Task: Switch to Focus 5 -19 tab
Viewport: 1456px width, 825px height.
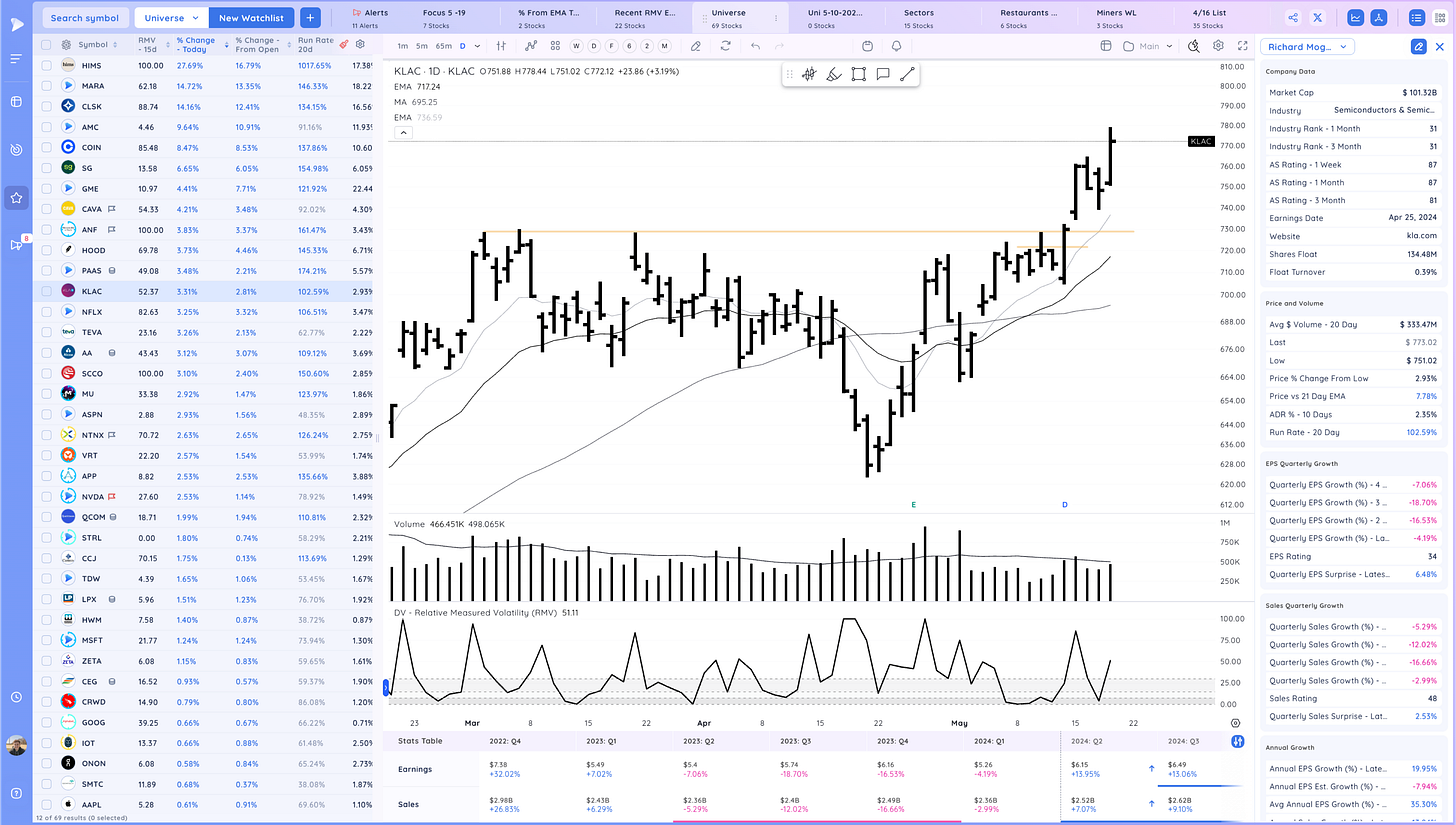Action: click(448, 17)
